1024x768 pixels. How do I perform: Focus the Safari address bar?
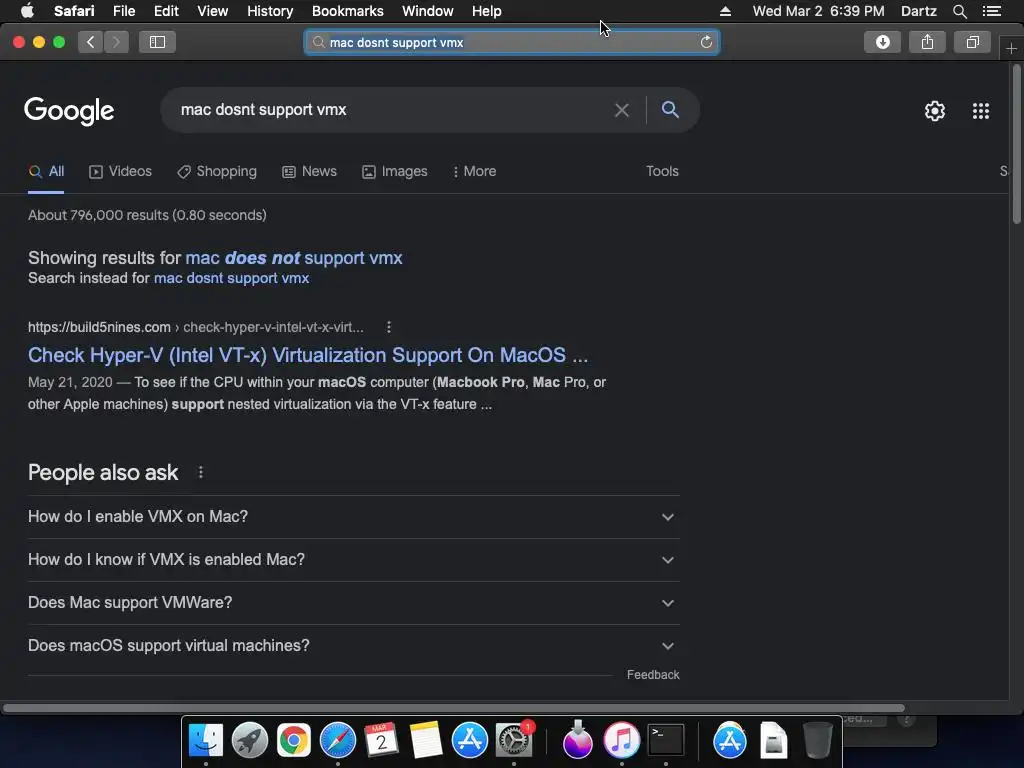pyautogui.click(x=512, y=42)
